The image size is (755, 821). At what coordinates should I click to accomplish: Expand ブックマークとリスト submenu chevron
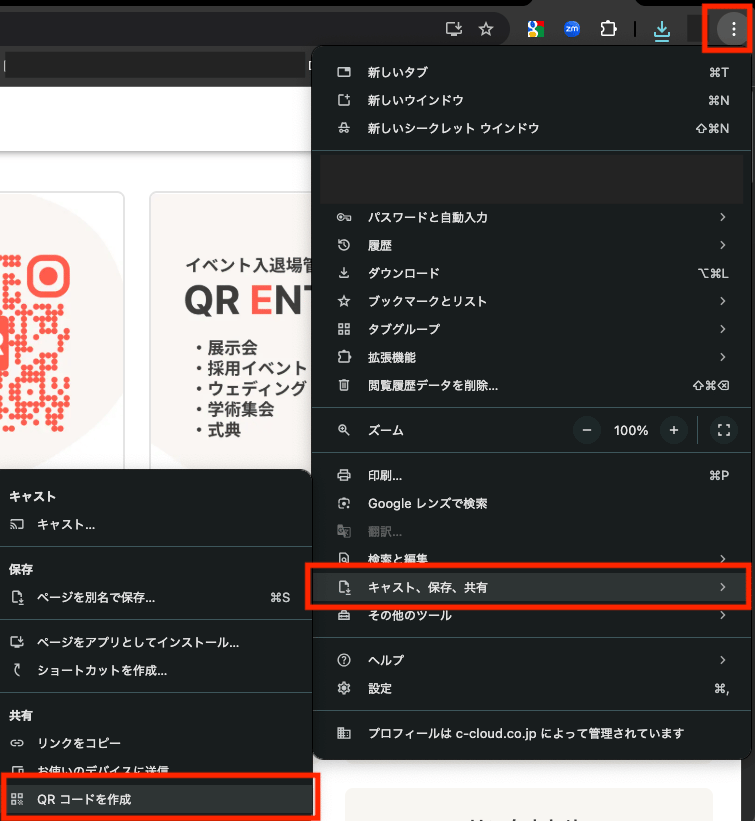click(723, 301)
